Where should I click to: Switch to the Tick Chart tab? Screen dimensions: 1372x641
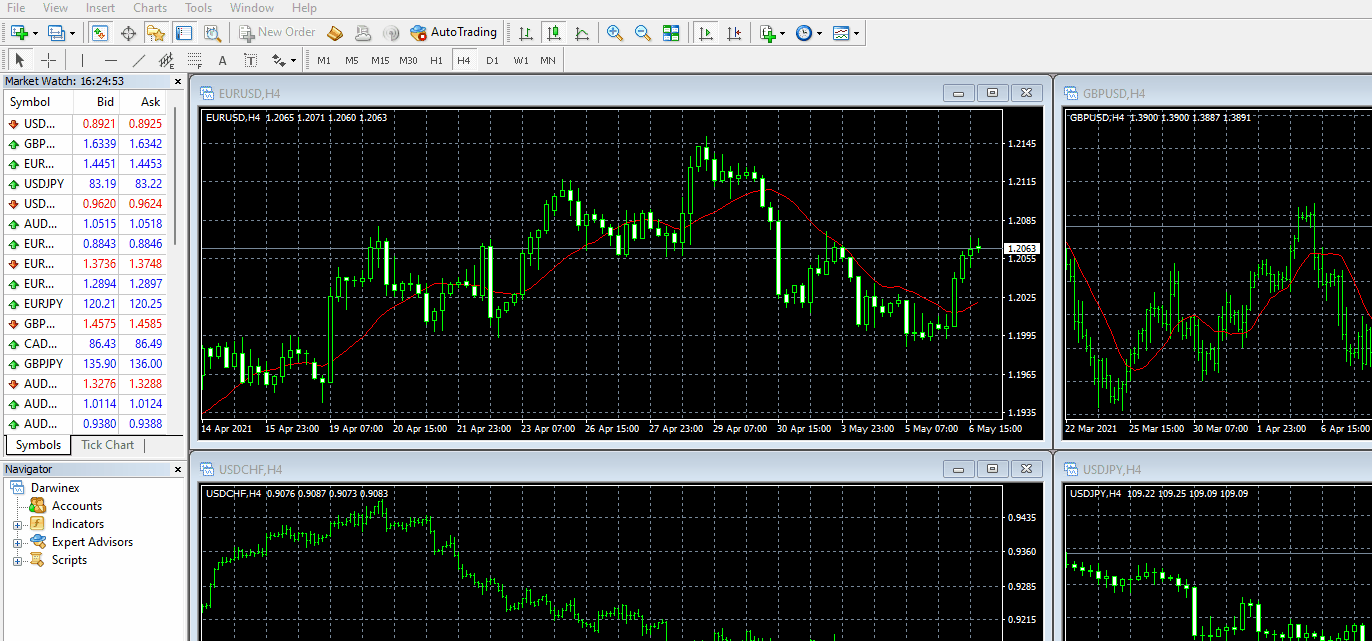(107, 444)
